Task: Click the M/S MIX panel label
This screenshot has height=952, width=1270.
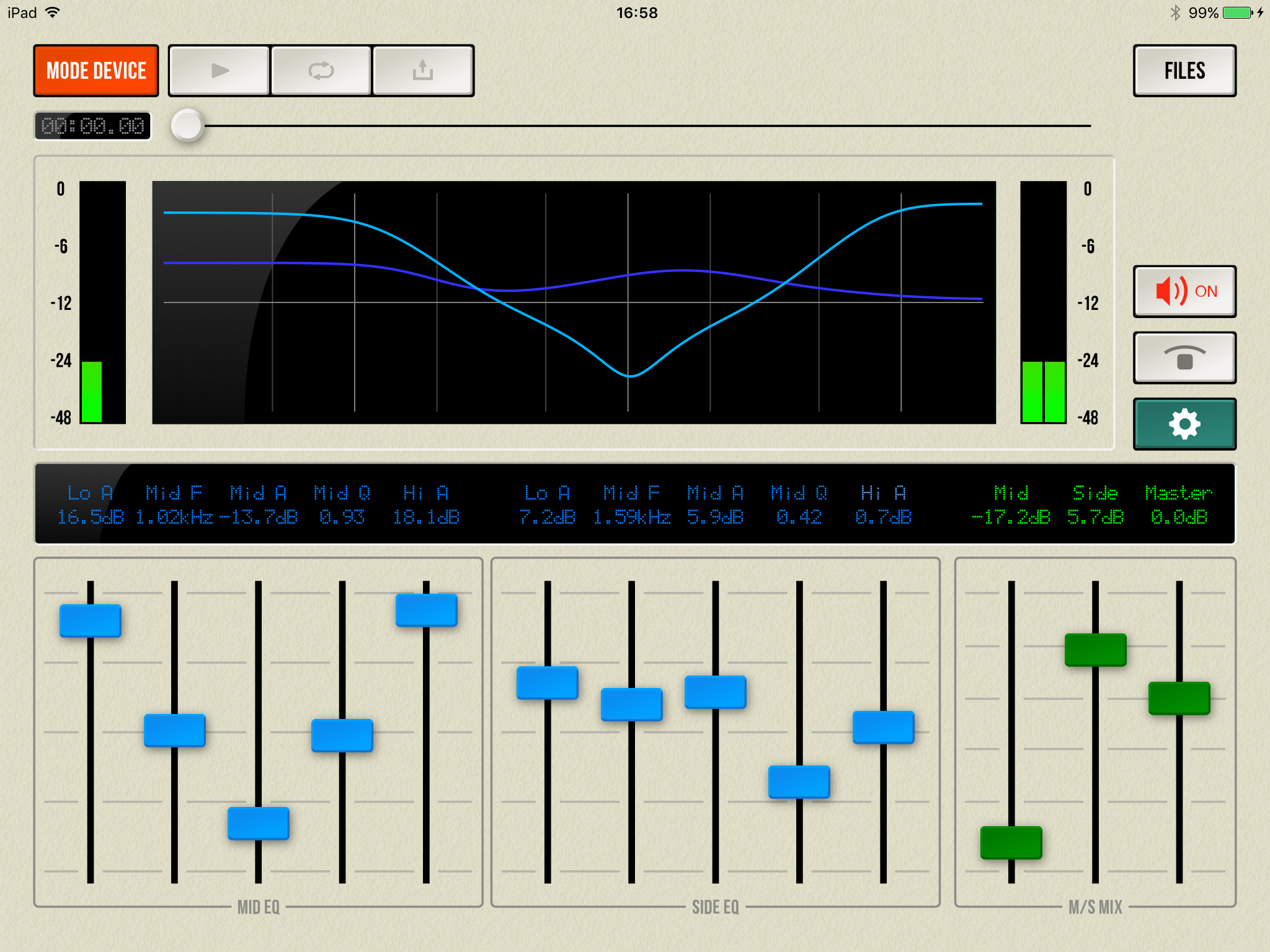Action: [x=1095, y=907]
